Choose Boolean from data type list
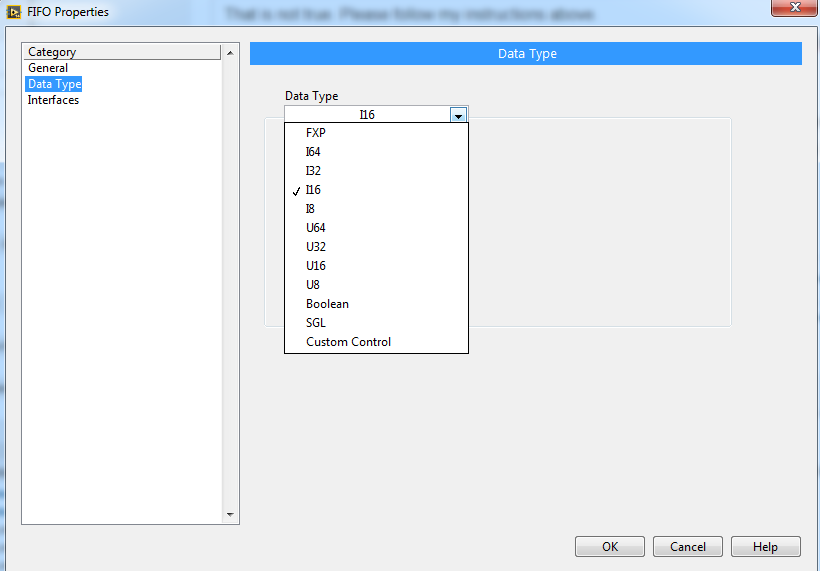 376,304
